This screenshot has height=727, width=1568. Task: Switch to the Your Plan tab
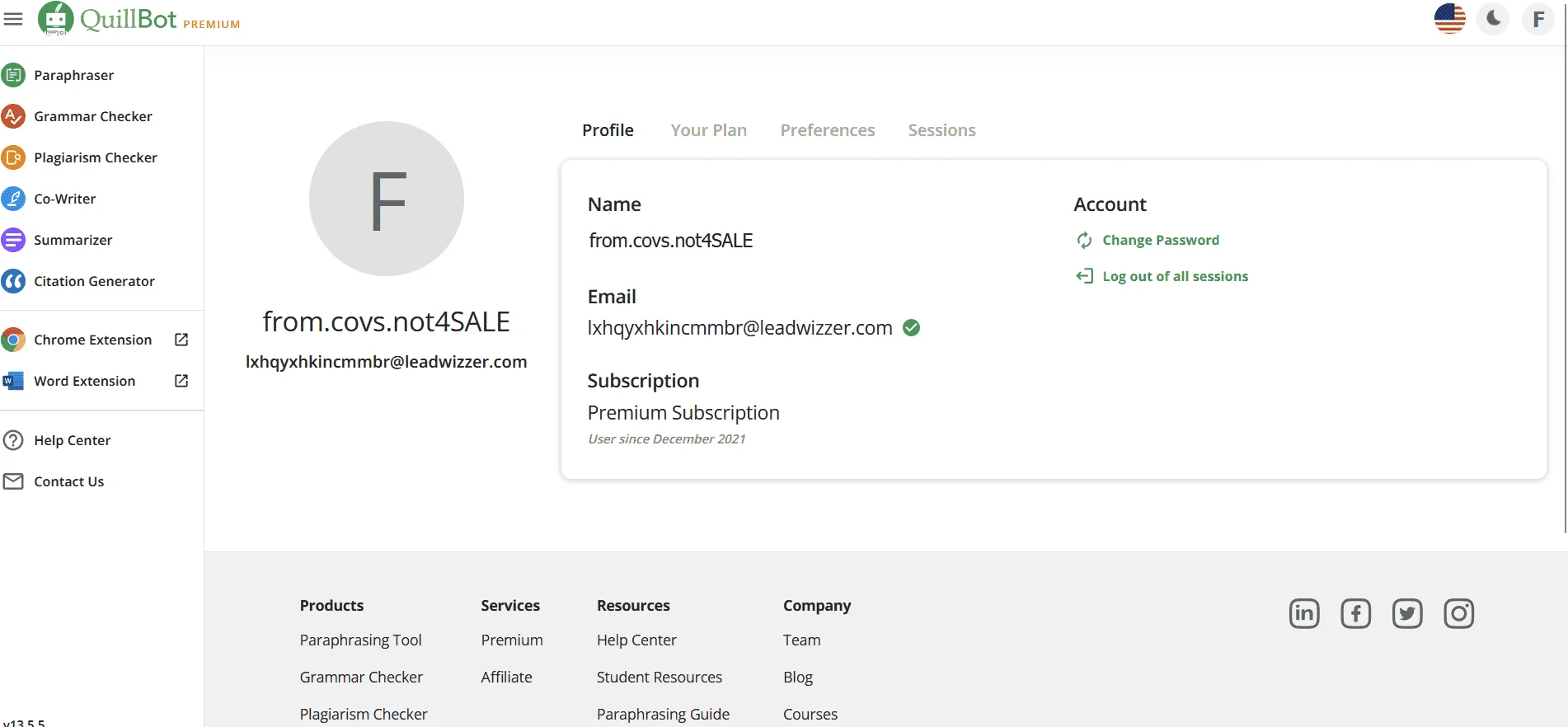pyautogui.click(x=708, y=130)
